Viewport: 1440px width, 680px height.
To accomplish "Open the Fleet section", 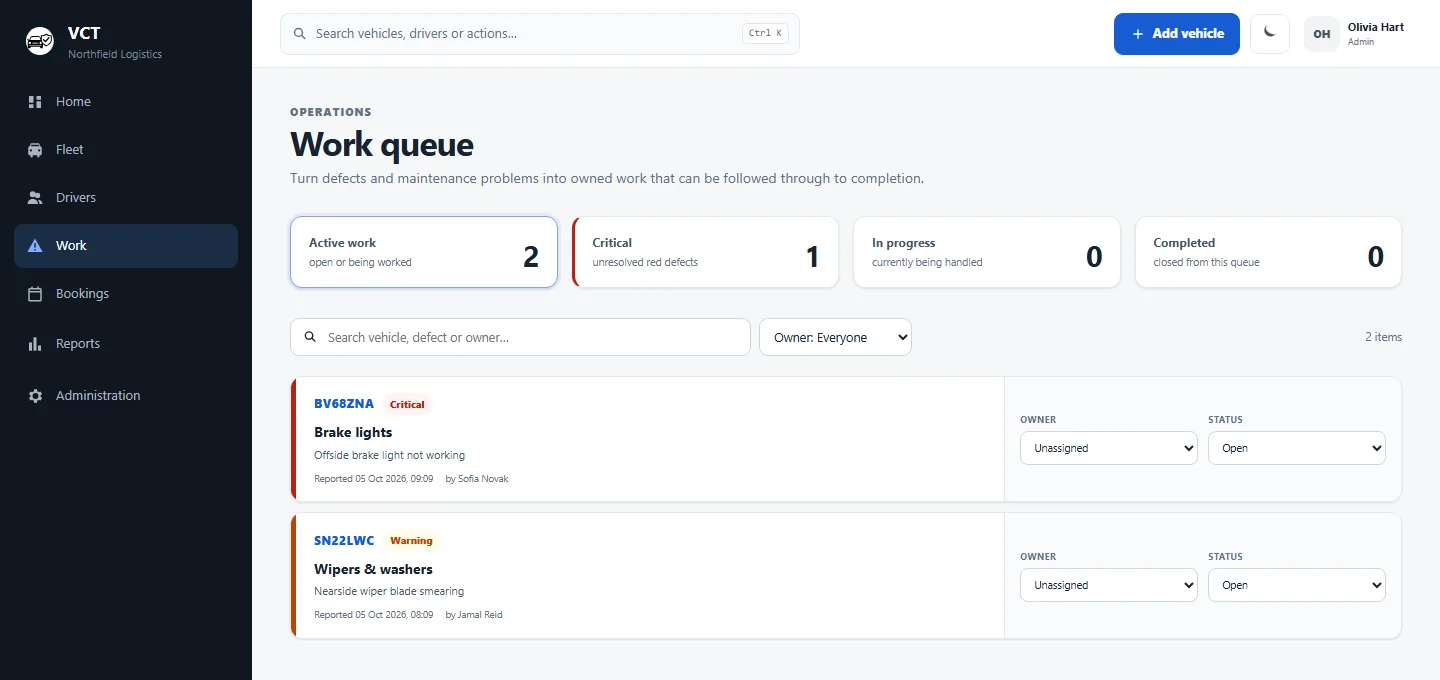I will pos(126,150).
